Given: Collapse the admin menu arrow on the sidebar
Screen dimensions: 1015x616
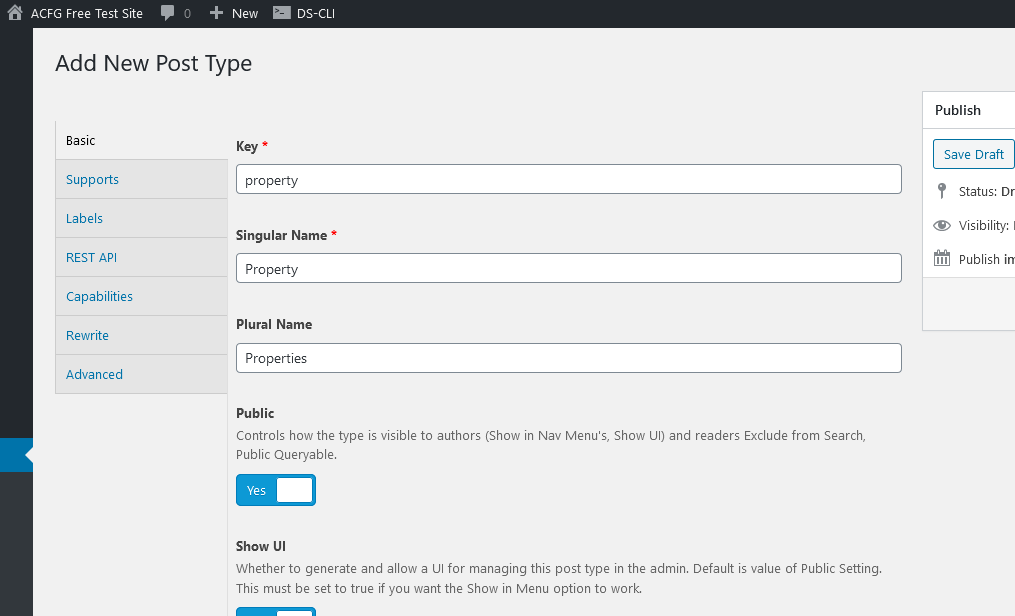Looking at the screenshot, I should click(28, 455).
